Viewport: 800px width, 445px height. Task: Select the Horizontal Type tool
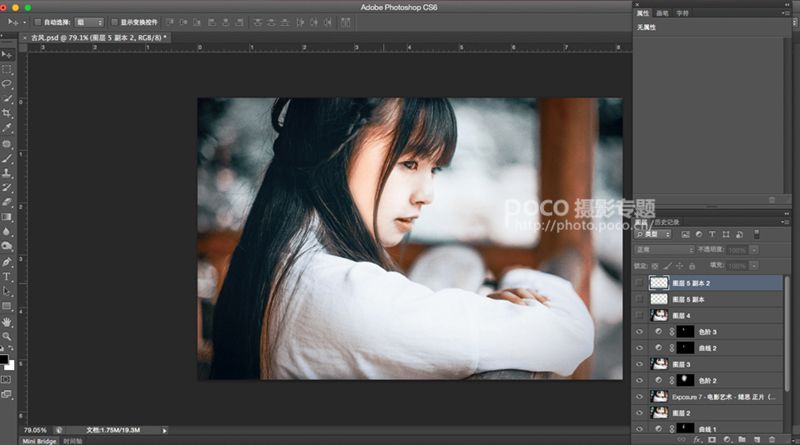(7, 277)
